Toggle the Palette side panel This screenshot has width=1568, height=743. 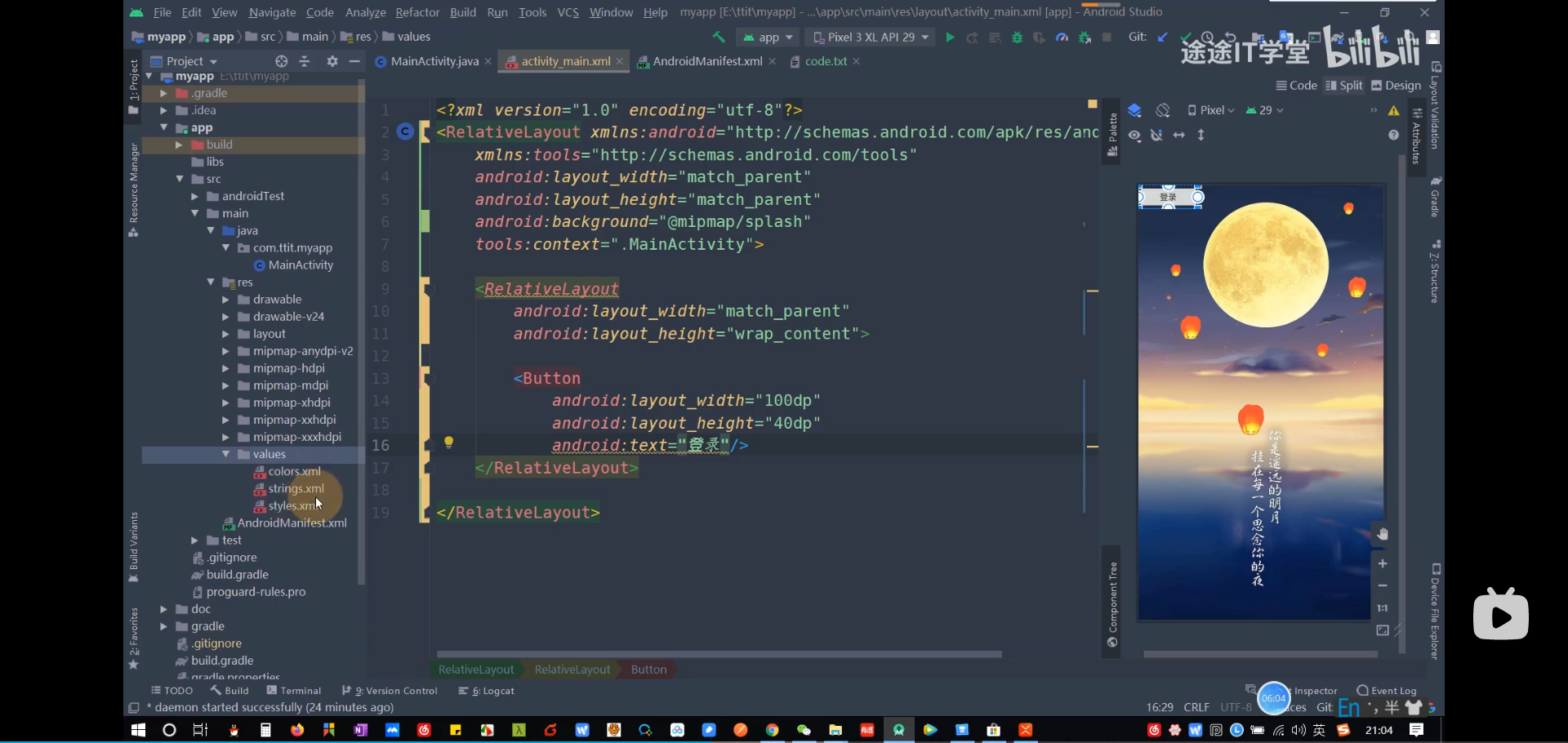[1111, 133]
